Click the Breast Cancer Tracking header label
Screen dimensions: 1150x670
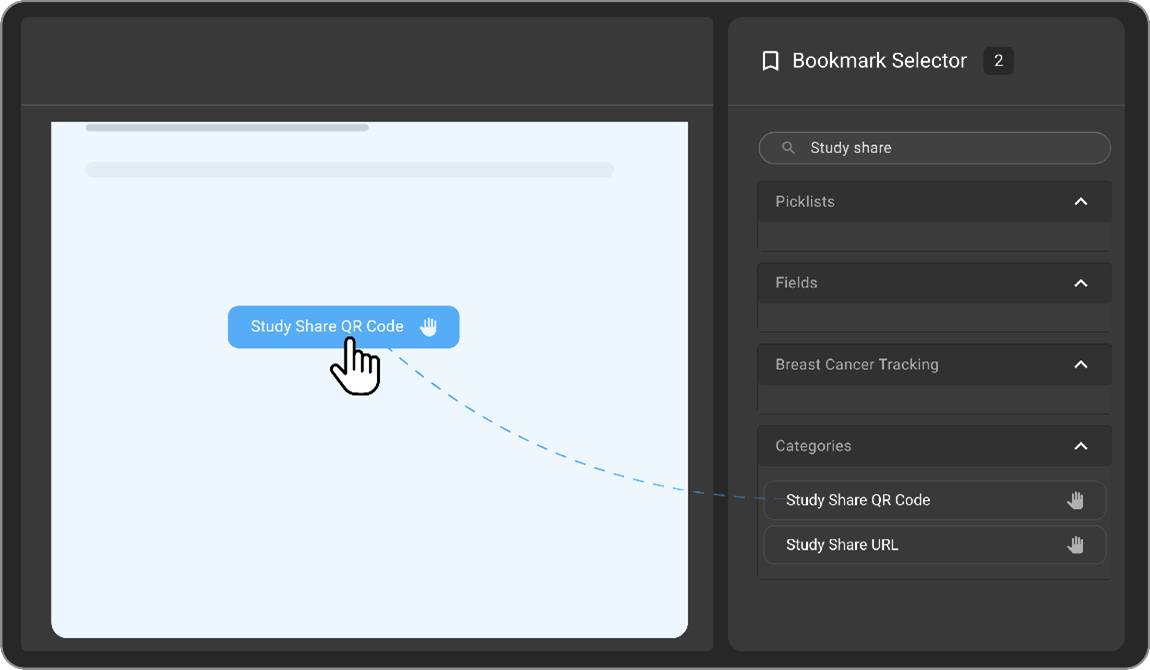point(857,364)
